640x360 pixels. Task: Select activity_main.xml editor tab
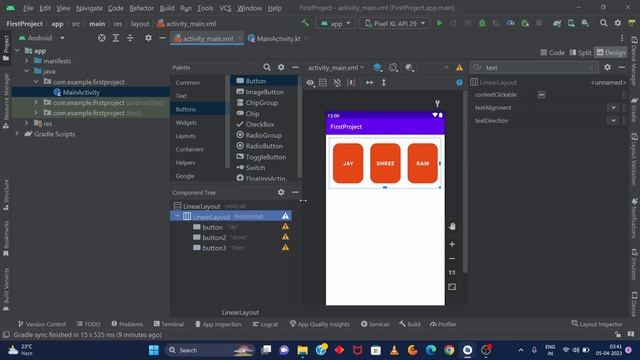(207, 39)
